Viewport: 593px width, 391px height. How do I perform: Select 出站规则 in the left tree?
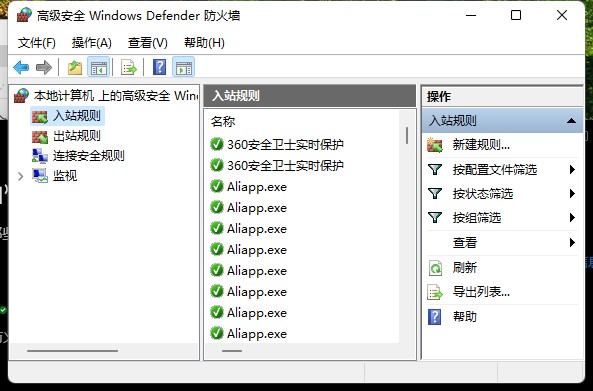[77, 136]
